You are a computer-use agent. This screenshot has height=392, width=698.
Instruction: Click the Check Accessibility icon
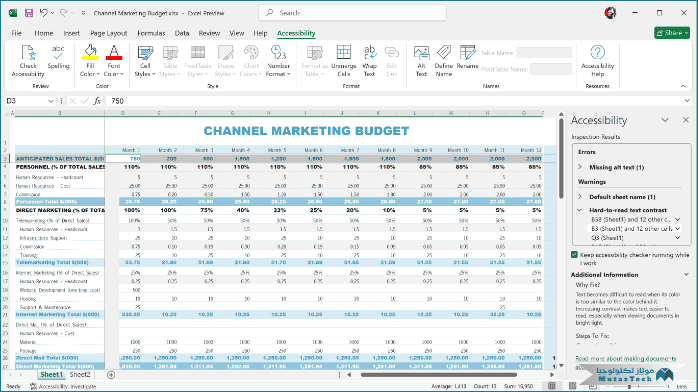[x=28, y=53]
